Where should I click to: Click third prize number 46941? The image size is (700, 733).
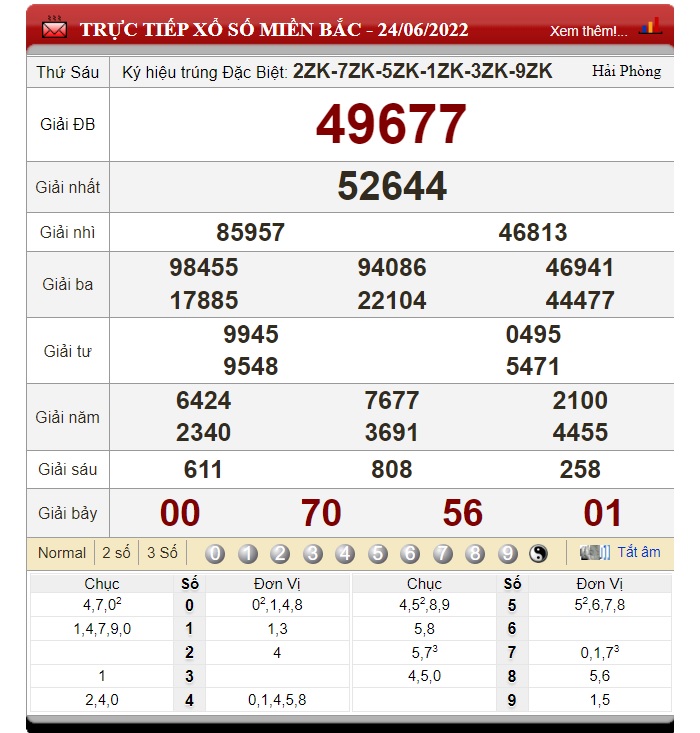579,267
